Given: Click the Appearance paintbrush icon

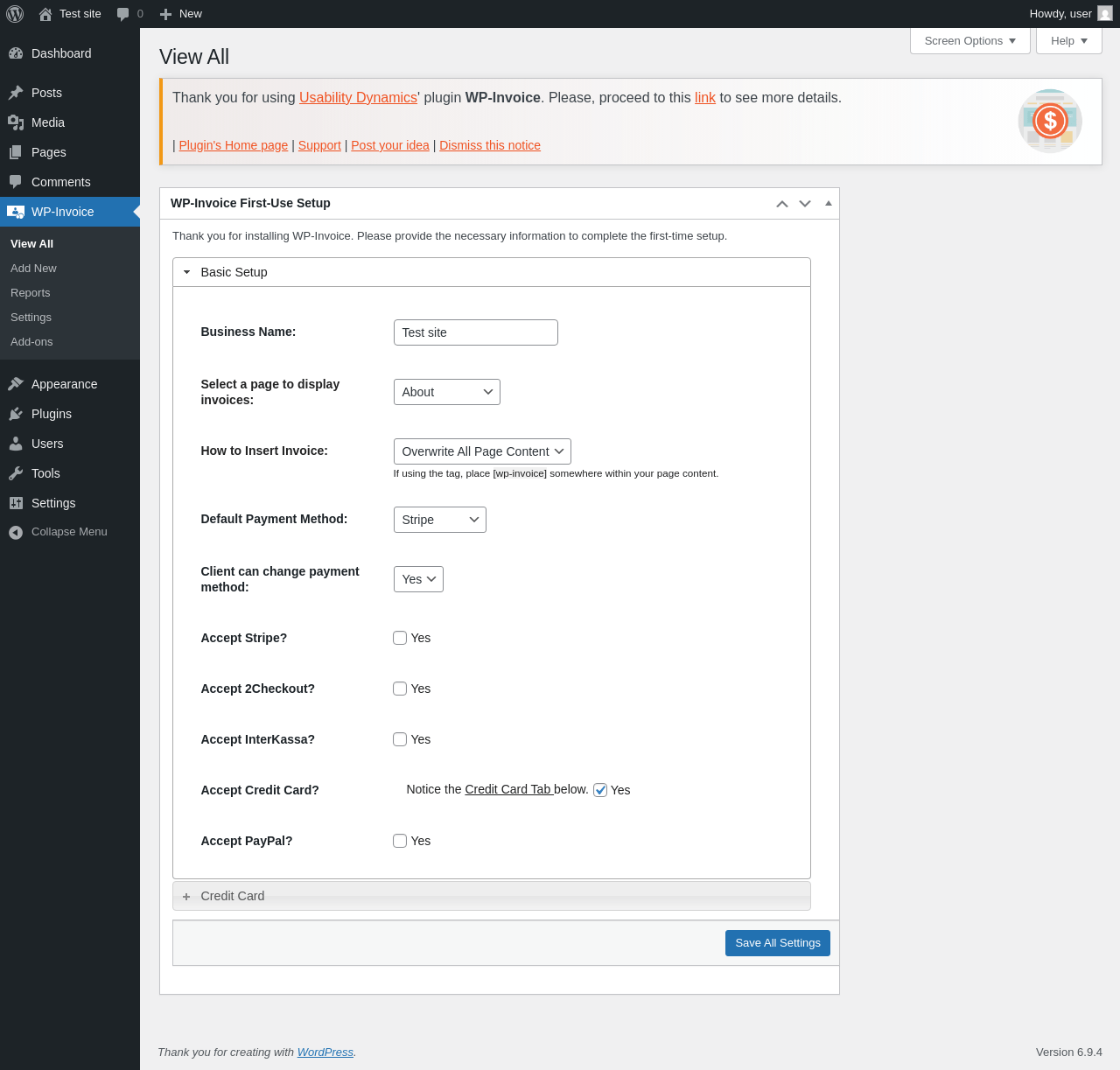Looking at the screenshot, I should (x=16, y=384).
